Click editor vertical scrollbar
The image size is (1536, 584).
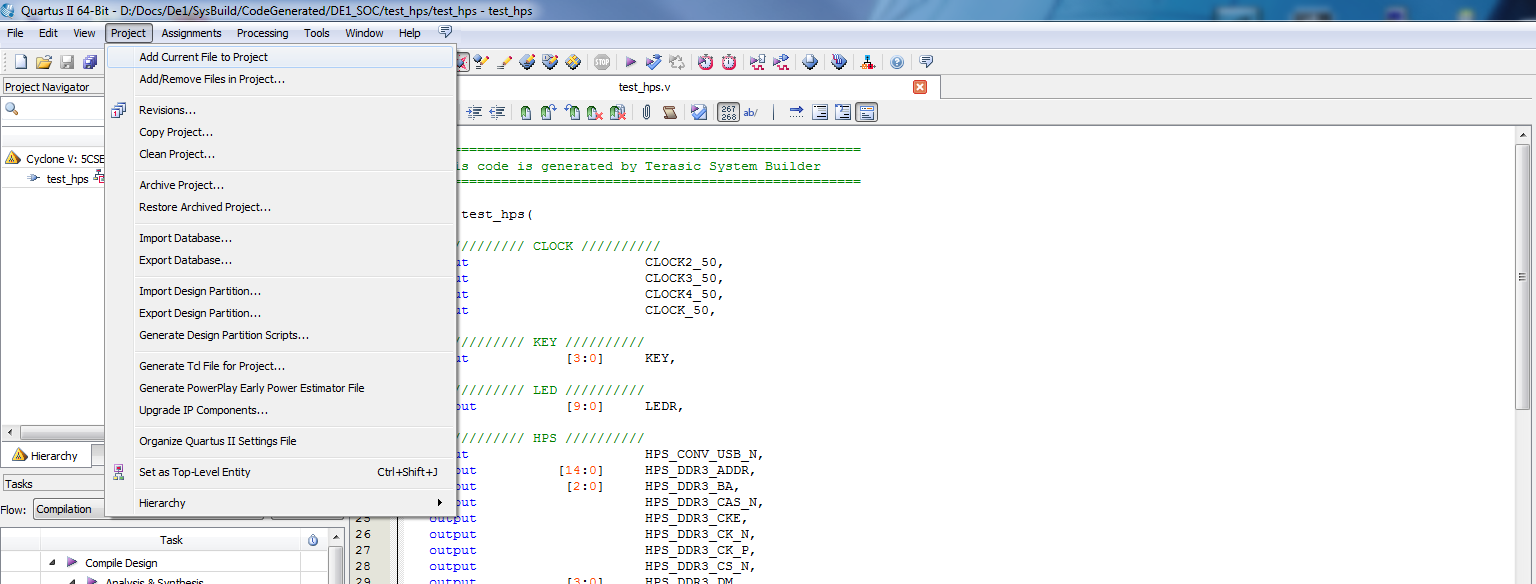point(1522,275)
